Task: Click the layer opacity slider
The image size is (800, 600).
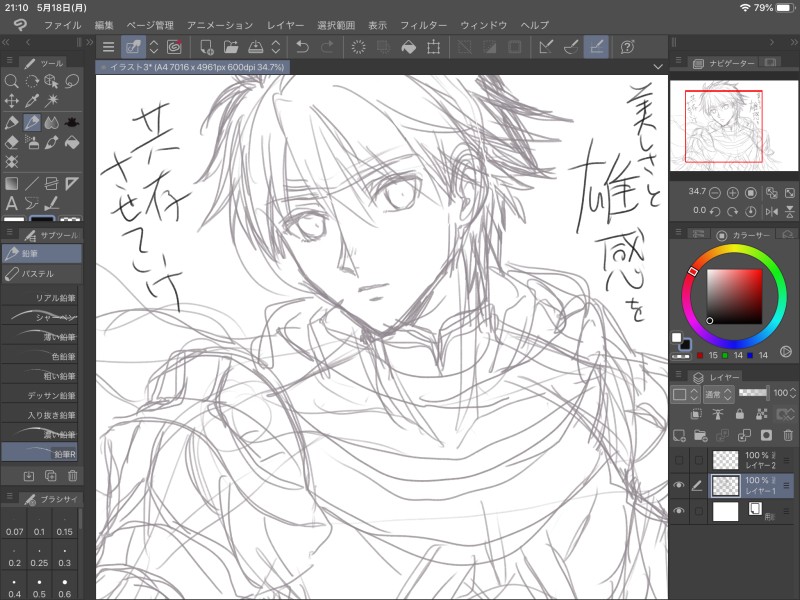Action: click(753, 393)
